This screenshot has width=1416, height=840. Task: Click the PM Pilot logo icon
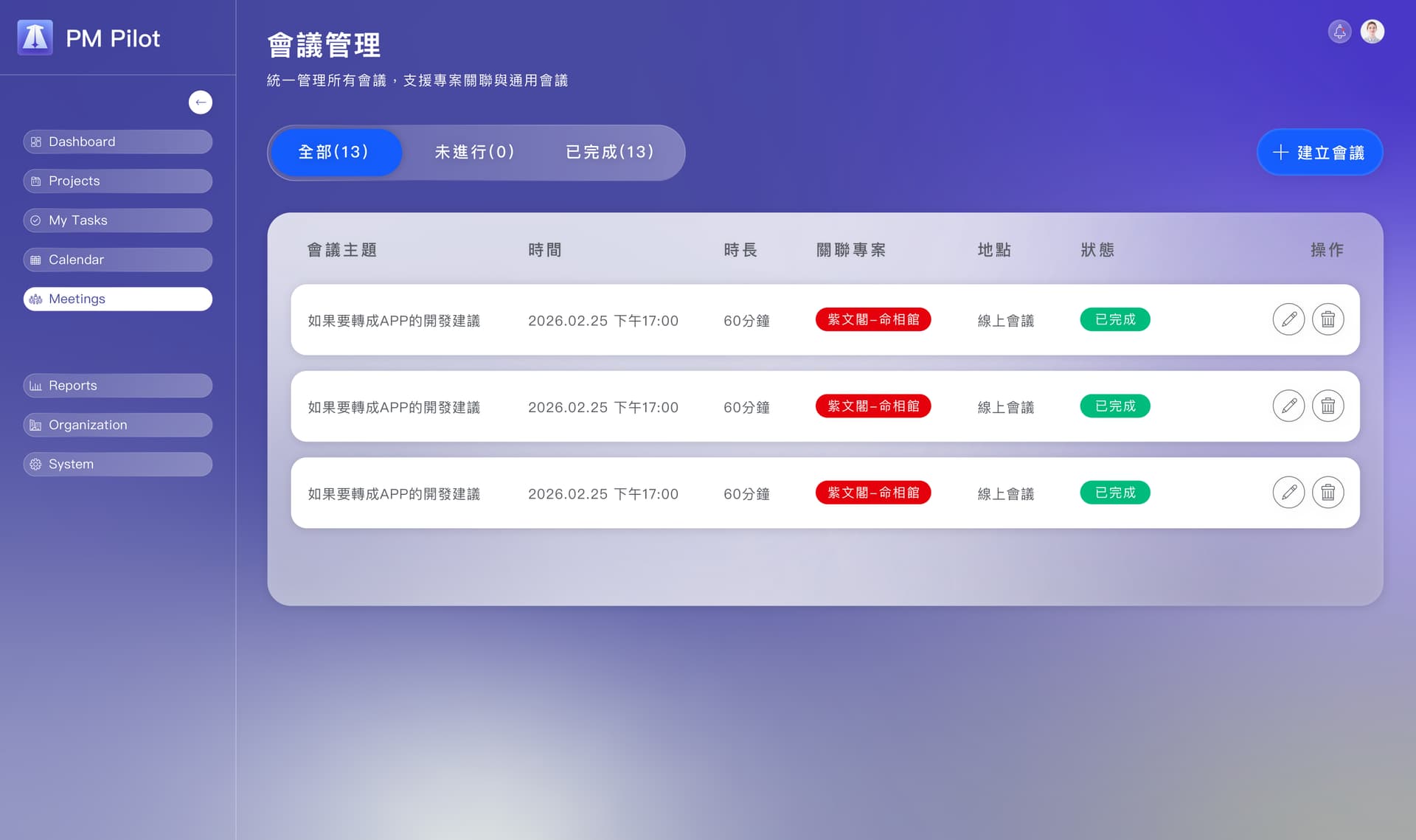pos(35,38)
